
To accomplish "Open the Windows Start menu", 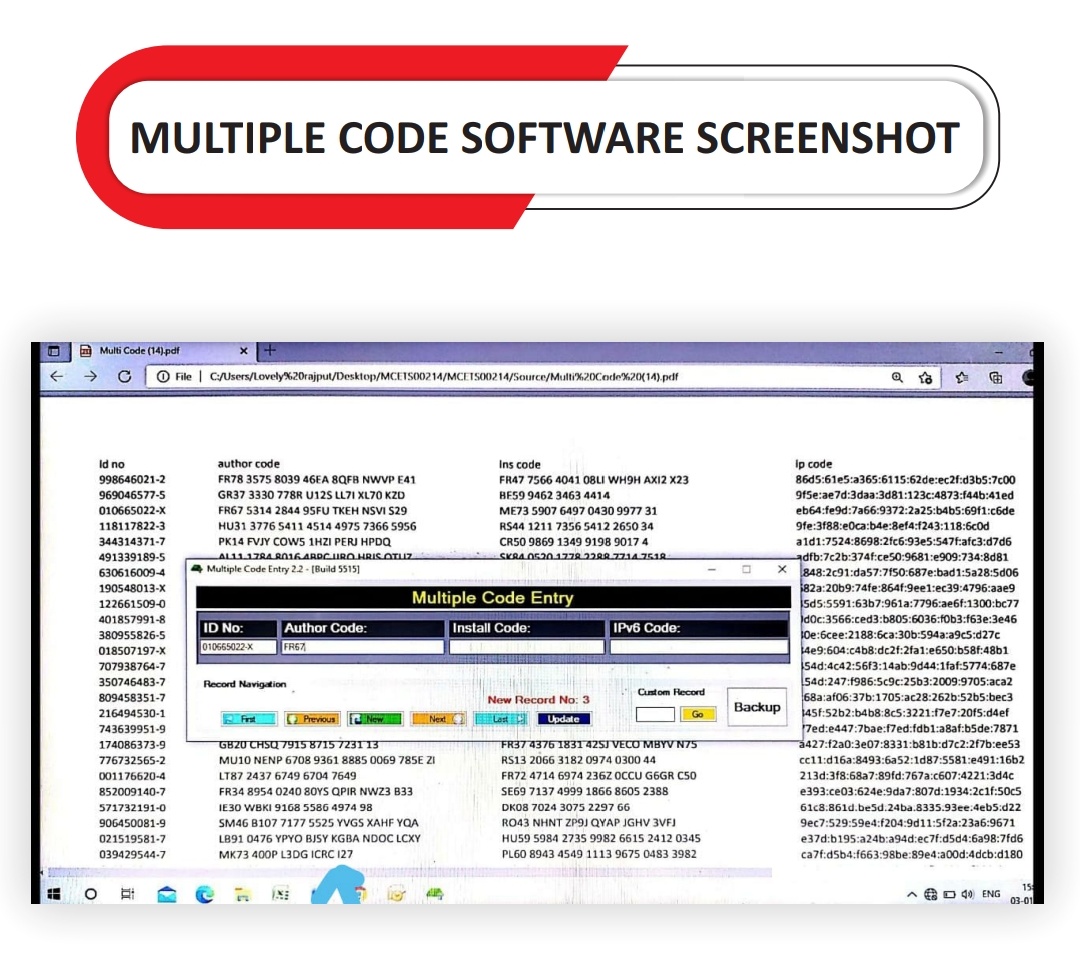I will (x=53, y=893).
